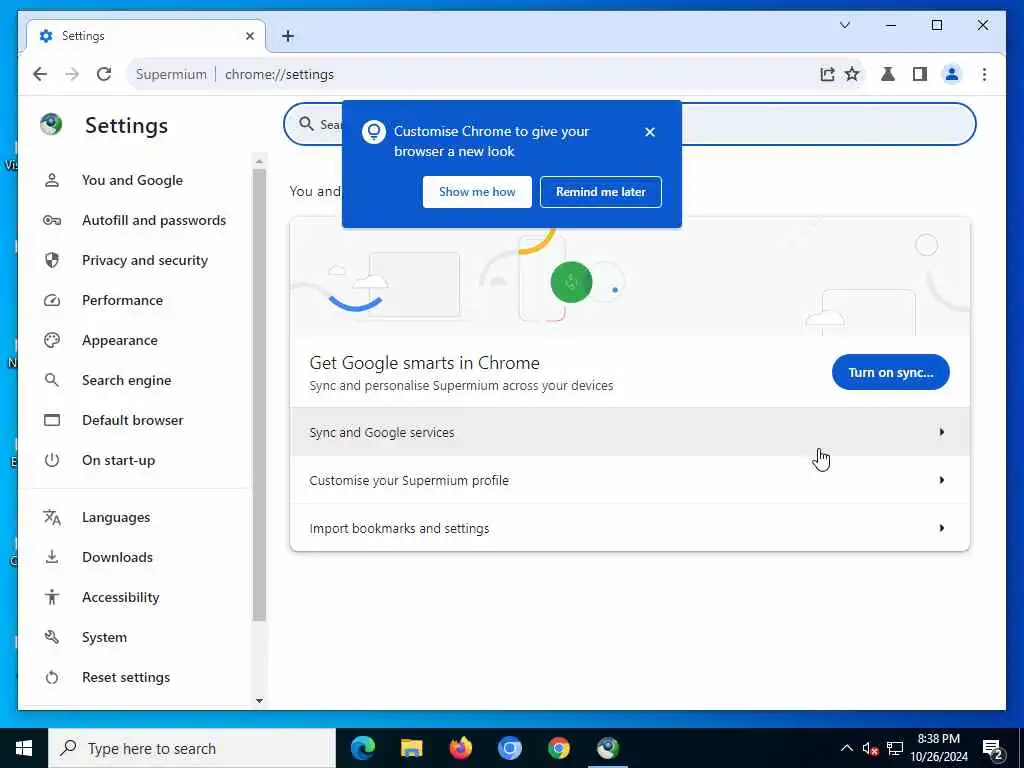Open the tab search chevron
The width and height of the screenshot is (1024, 768).
[x=844, y=25]
